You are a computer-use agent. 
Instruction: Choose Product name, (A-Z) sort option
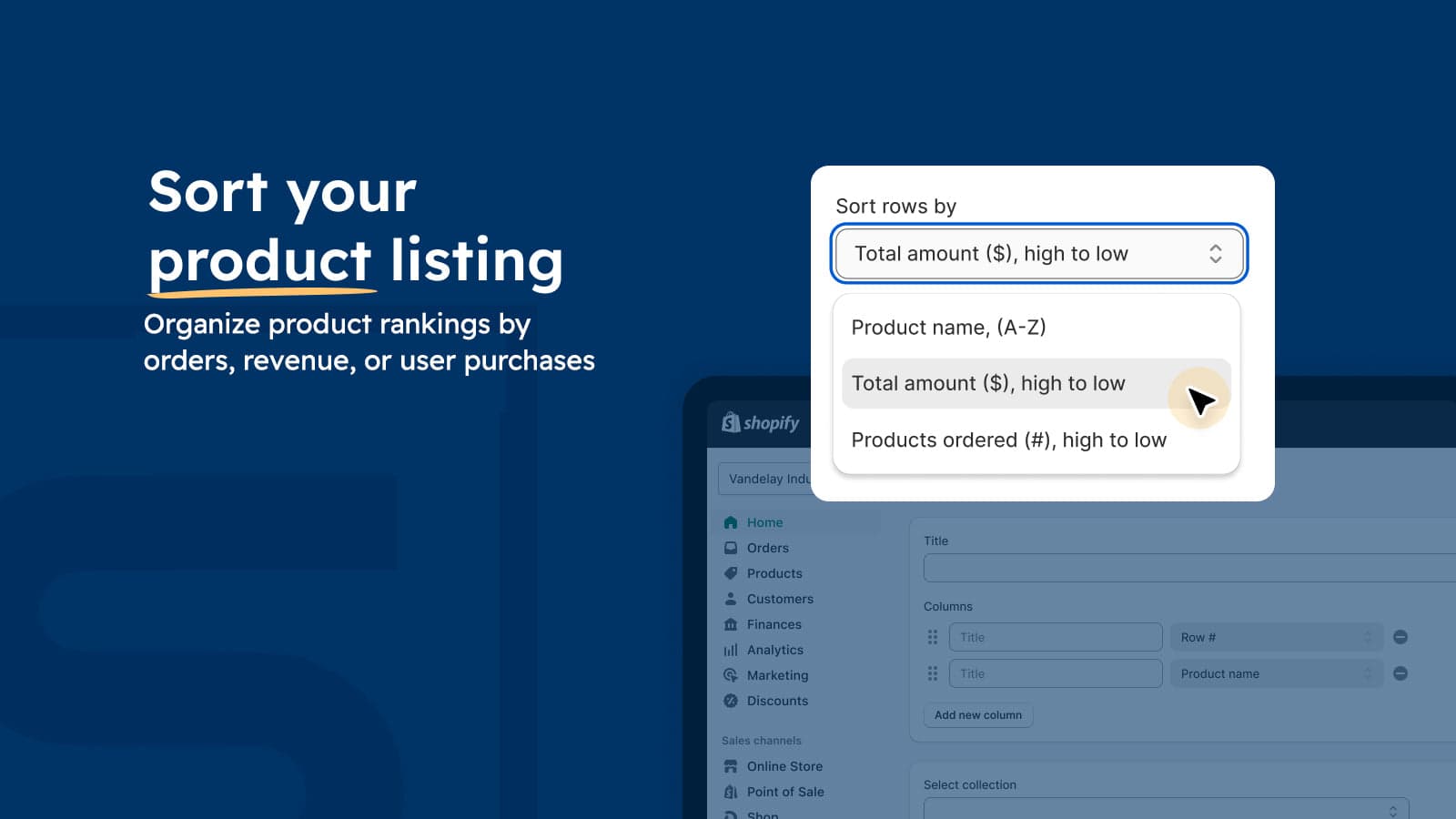pos(948,328)
